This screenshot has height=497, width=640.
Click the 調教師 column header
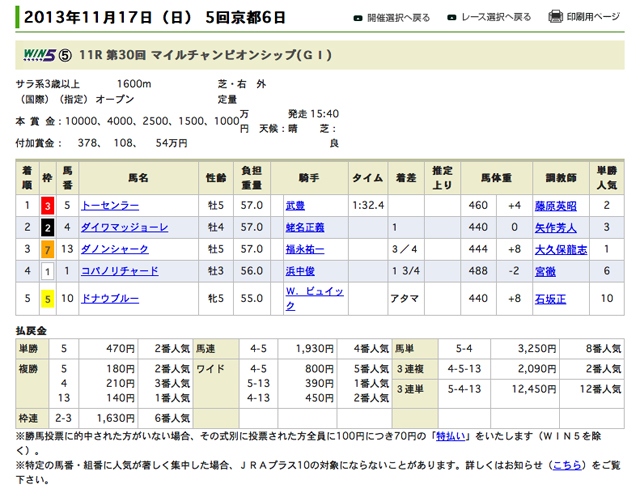561,178
